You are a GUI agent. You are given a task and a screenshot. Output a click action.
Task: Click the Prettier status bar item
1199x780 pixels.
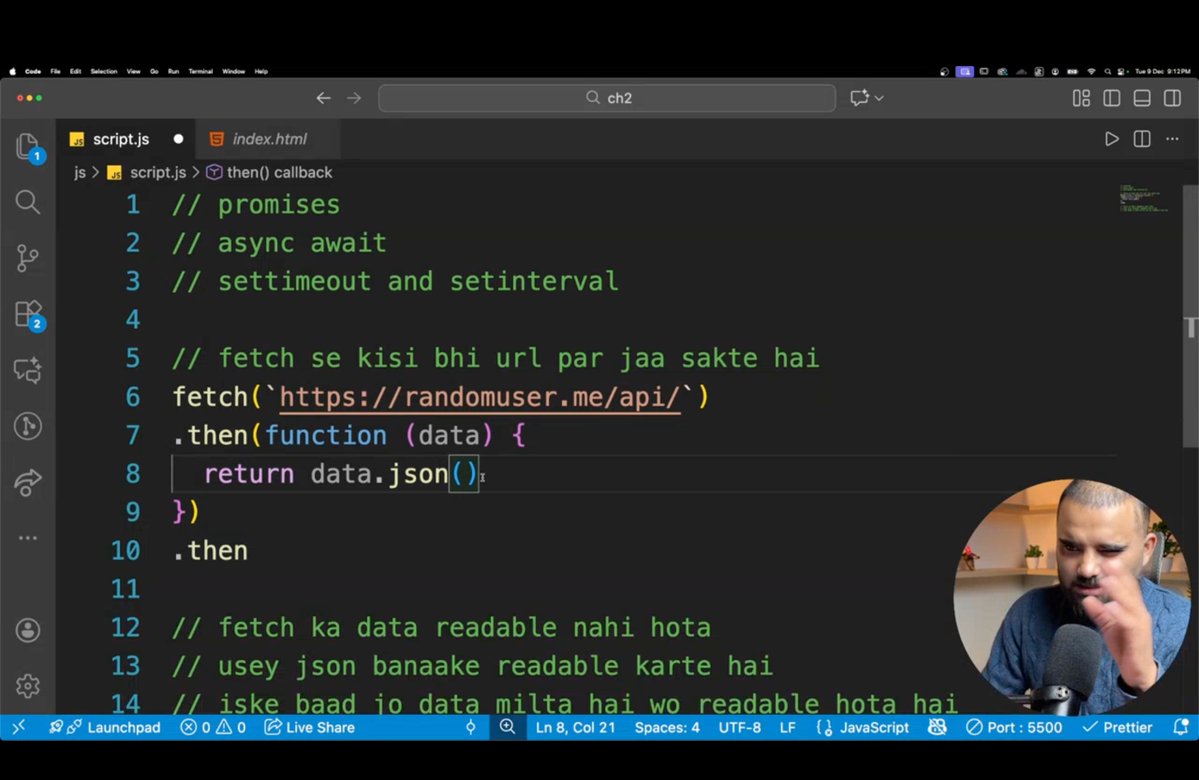[x=1117, y=727]
